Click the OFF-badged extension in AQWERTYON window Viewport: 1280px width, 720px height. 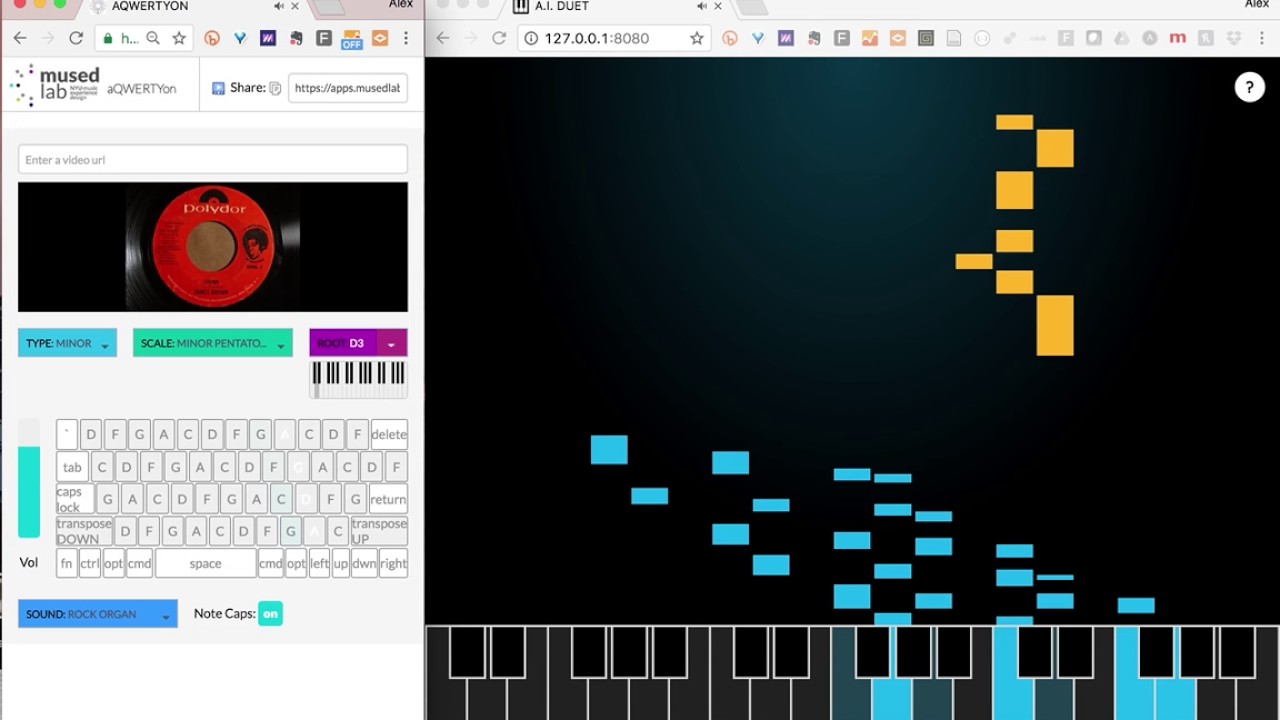351,39
